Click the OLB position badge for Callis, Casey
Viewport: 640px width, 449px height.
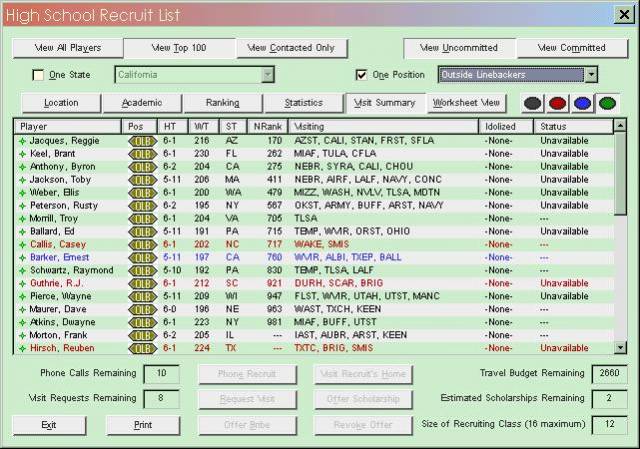(x=142, y=245)
